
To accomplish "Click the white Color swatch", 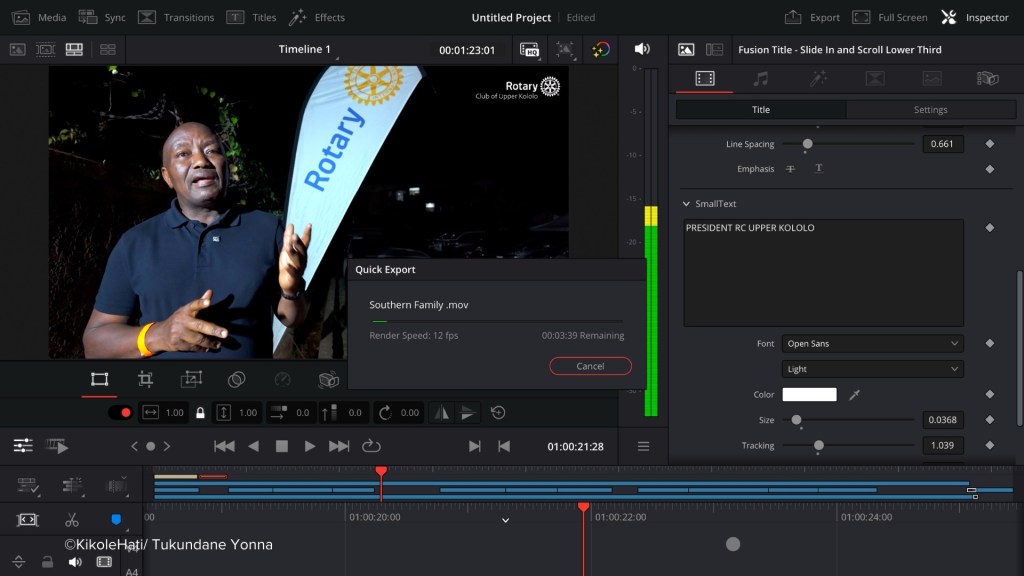I will (809, 395).
